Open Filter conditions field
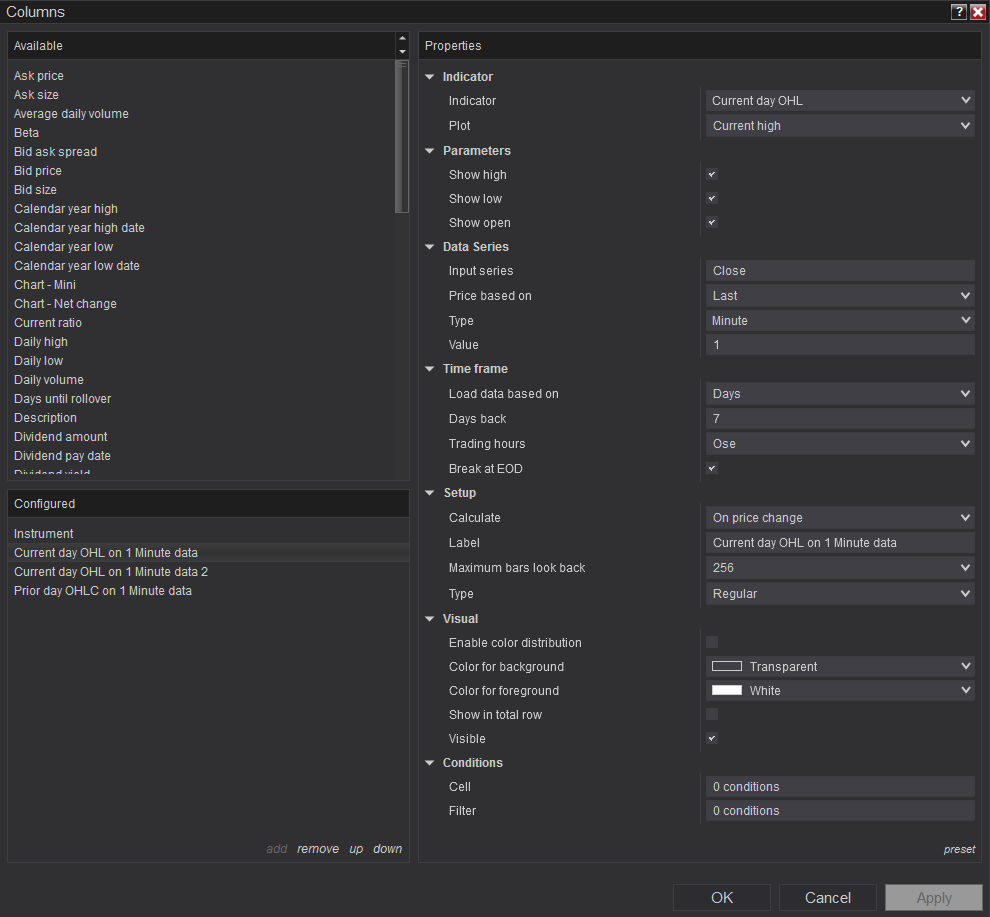 click(x=840, y=811)
